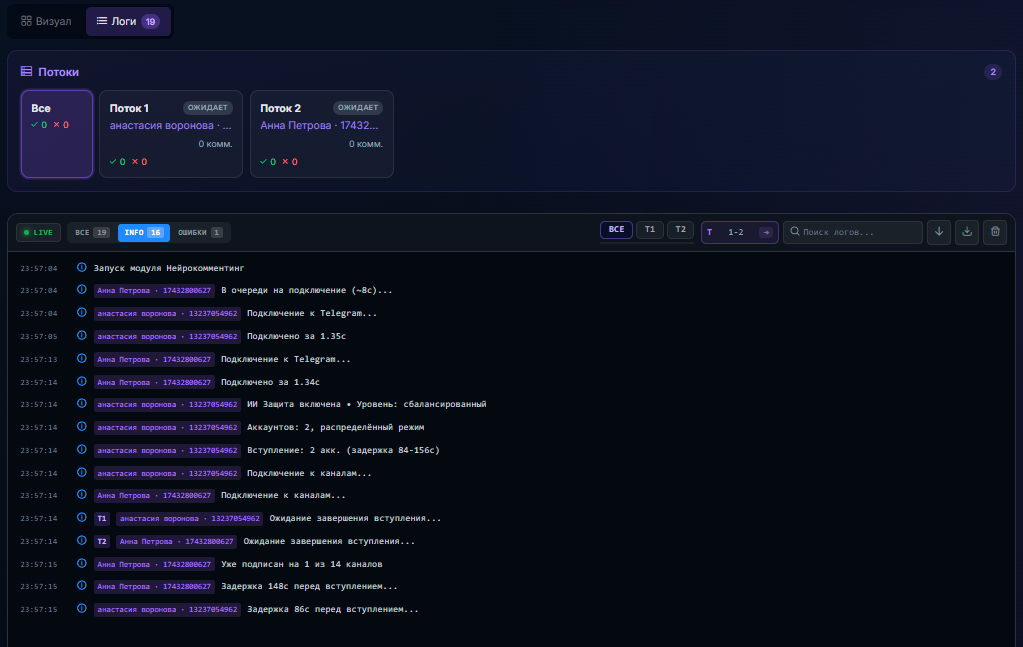1023x647 pixels.
Task: Click the Потоки list icon
Action: [x=27, y=71]
